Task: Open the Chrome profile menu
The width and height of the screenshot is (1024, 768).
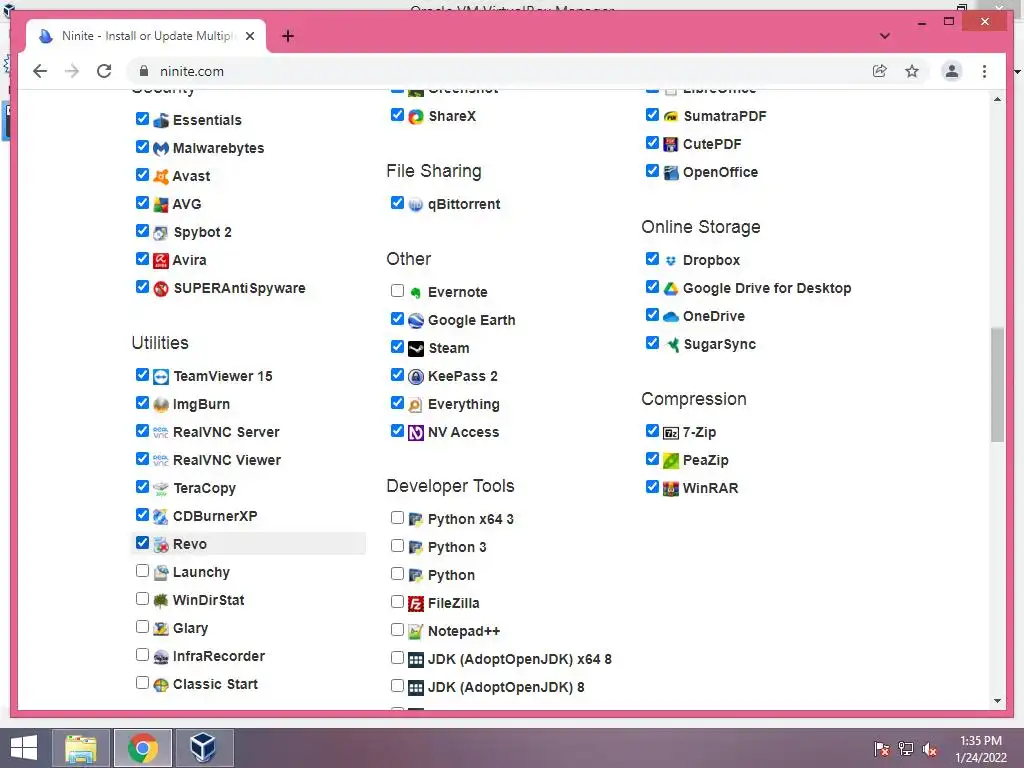Action: (x=952, y=71)
